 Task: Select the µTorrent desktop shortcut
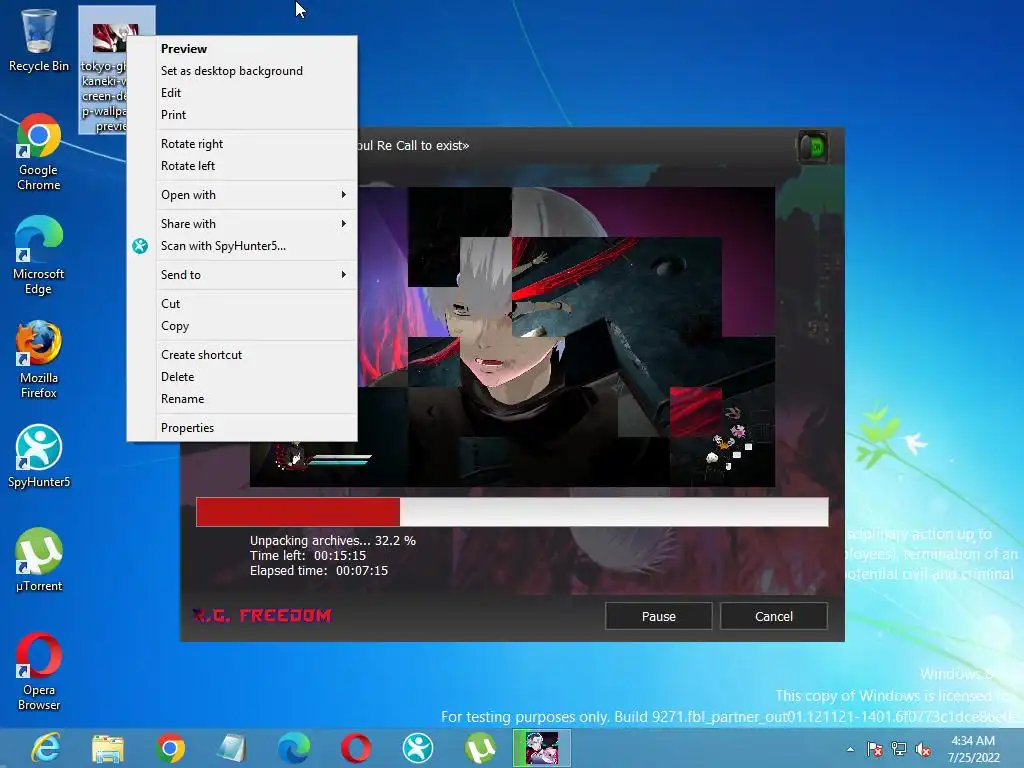click(x=39, y=560)
